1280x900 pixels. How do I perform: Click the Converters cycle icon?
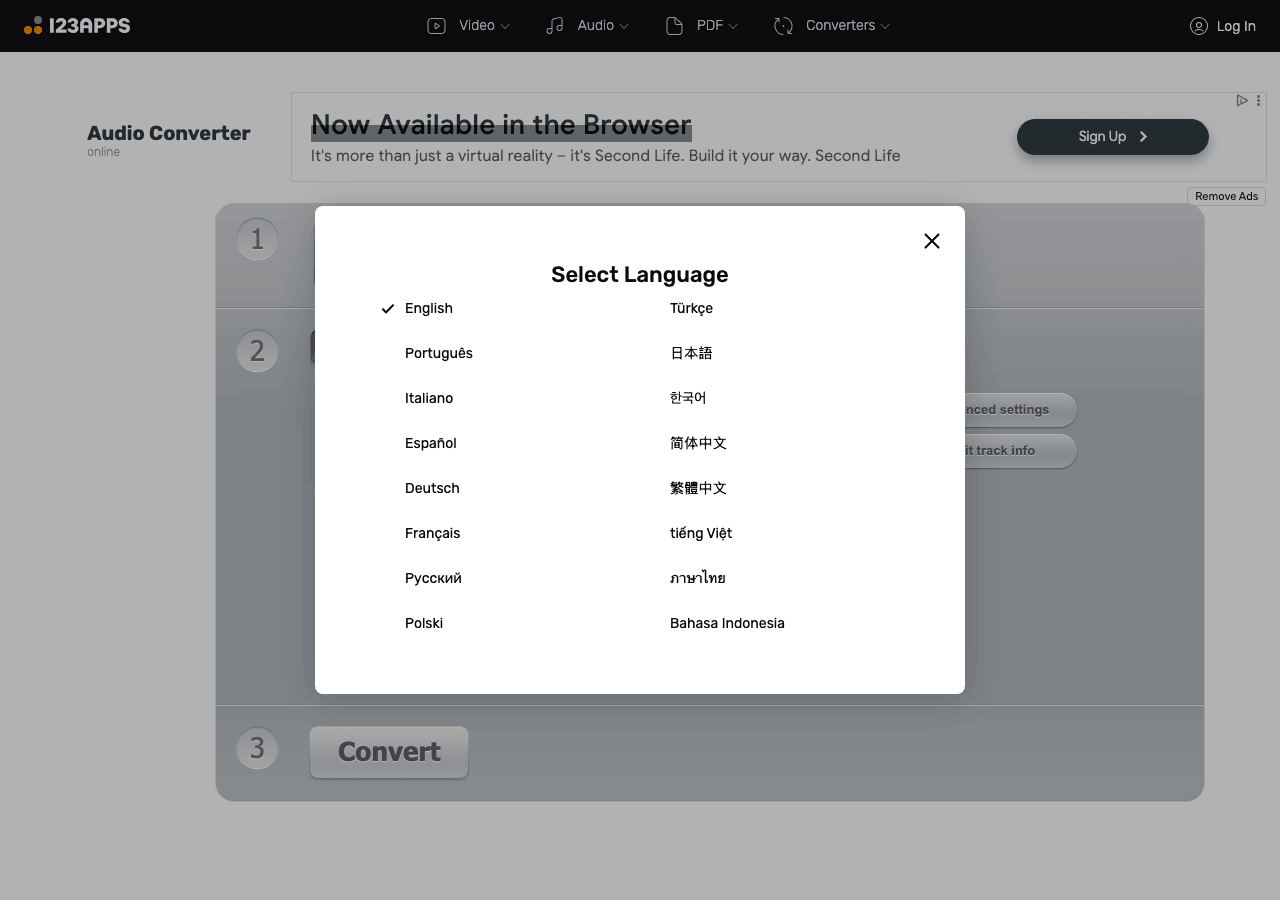click(x=783, y=26)
